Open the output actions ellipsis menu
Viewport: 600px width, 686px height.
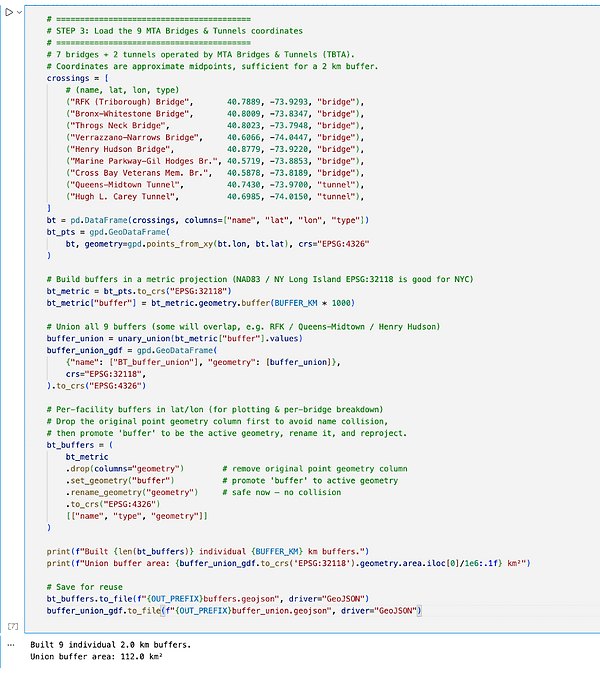pos(11,645)
